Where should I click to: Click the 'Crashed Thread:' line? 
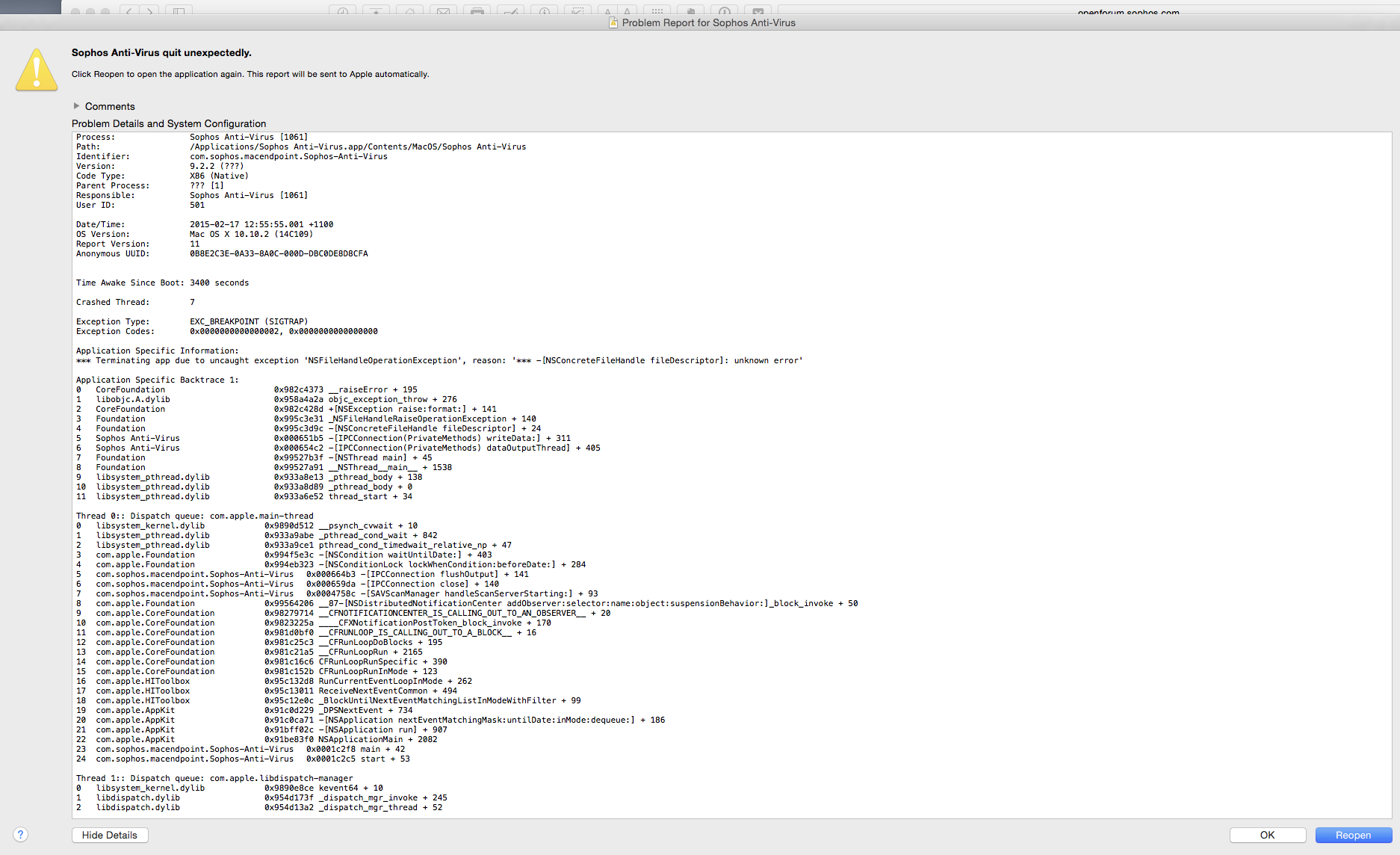coord(135,302)
